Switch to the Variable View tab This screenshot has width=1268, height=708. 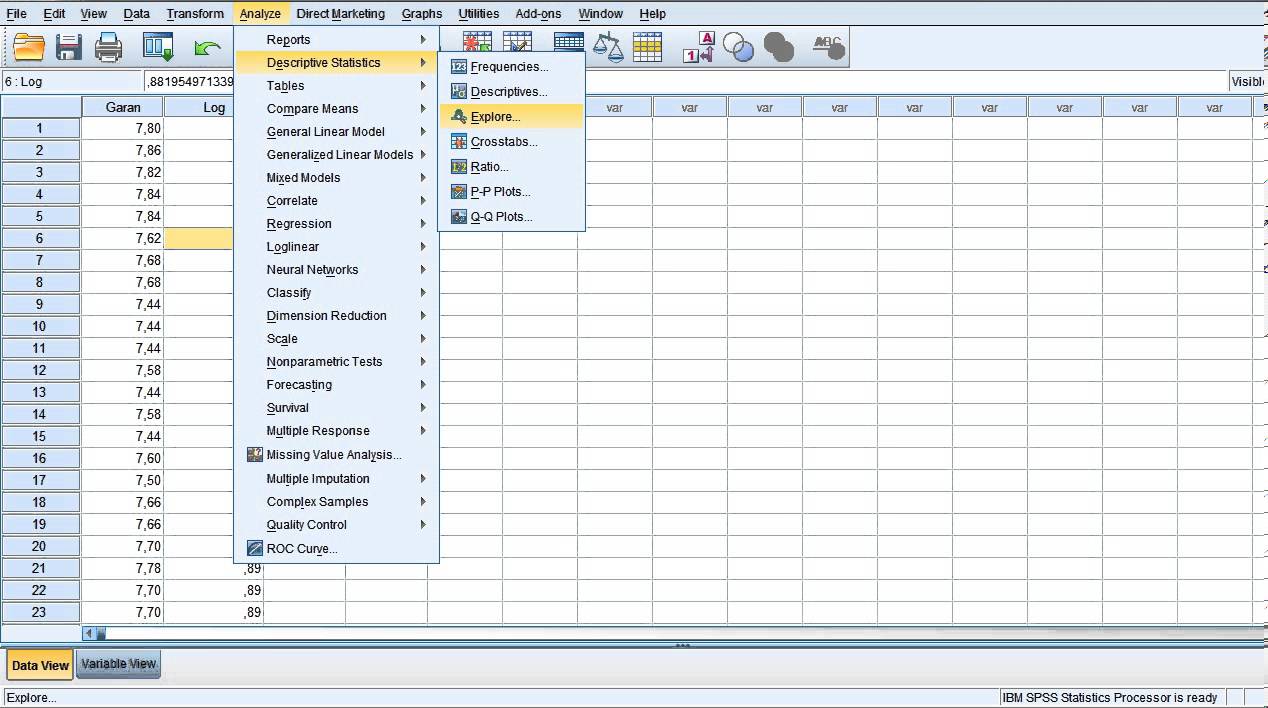click(118, 664)
